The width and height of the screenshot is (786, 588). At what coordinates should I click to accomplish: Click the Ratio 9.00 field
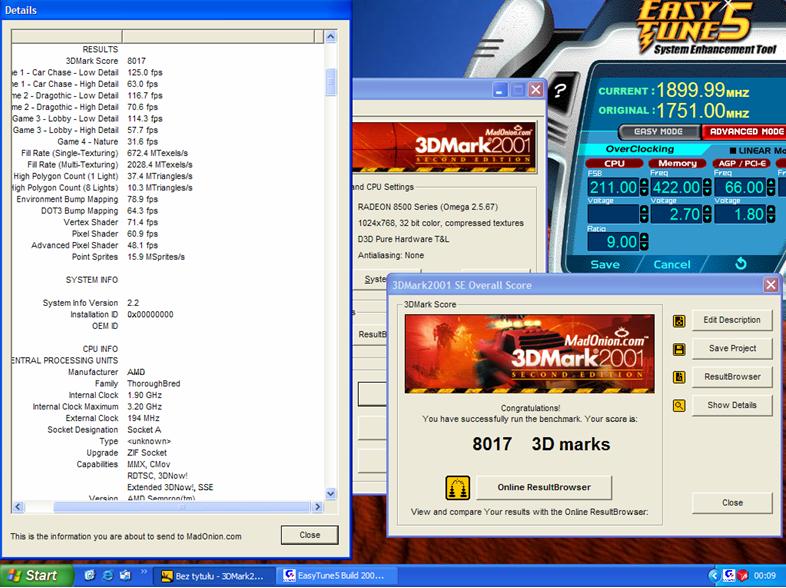(613, 242)
